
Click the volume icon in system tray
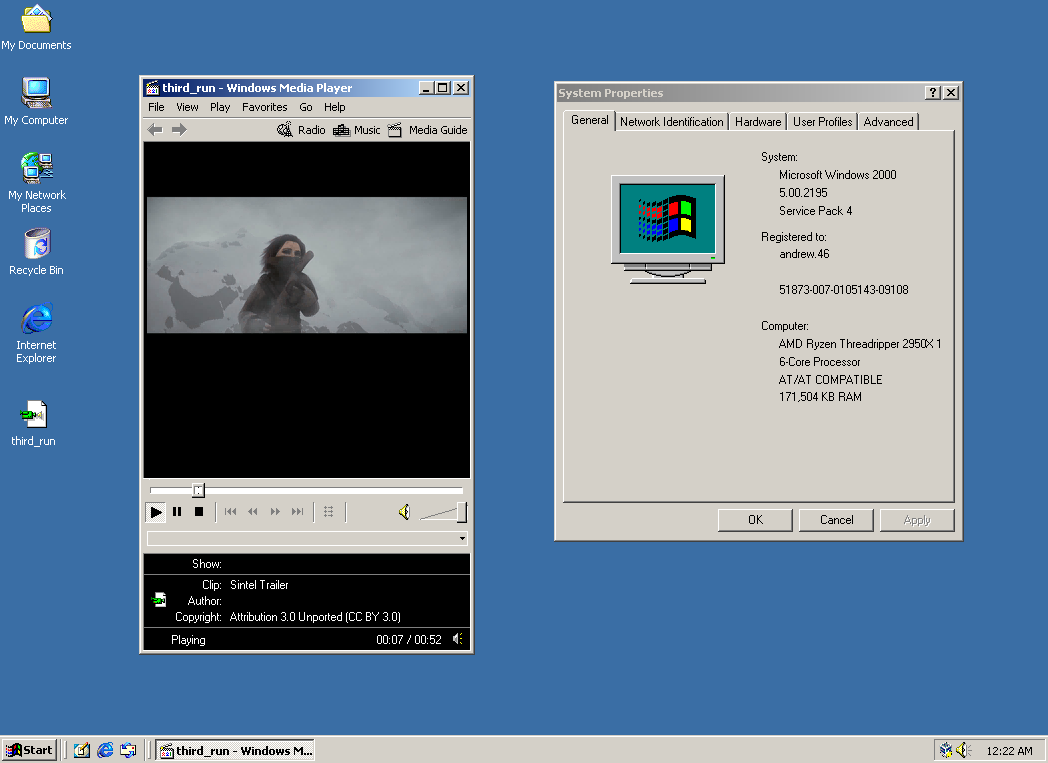[963, 750]
